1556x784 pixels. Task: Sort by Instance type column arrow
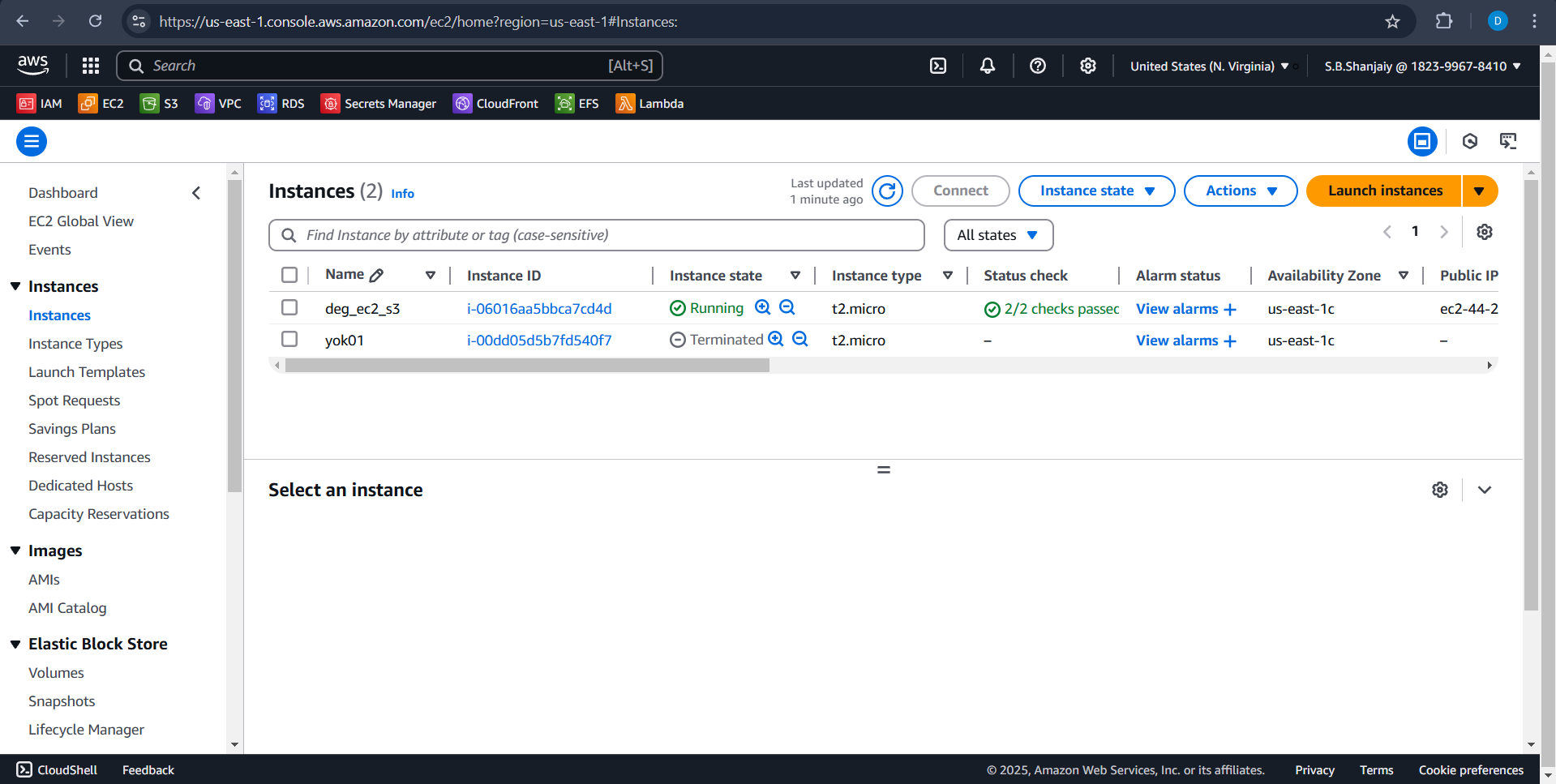[948, 276]
